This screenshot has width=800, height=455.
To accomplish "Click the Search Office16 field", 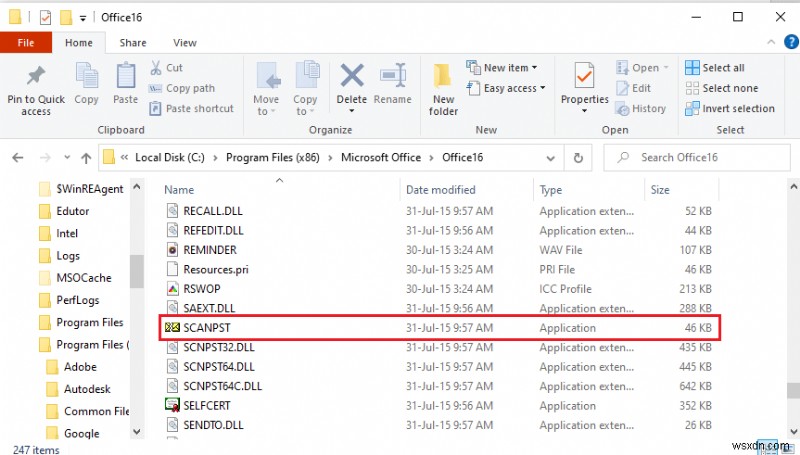I will tap(697, 158).
